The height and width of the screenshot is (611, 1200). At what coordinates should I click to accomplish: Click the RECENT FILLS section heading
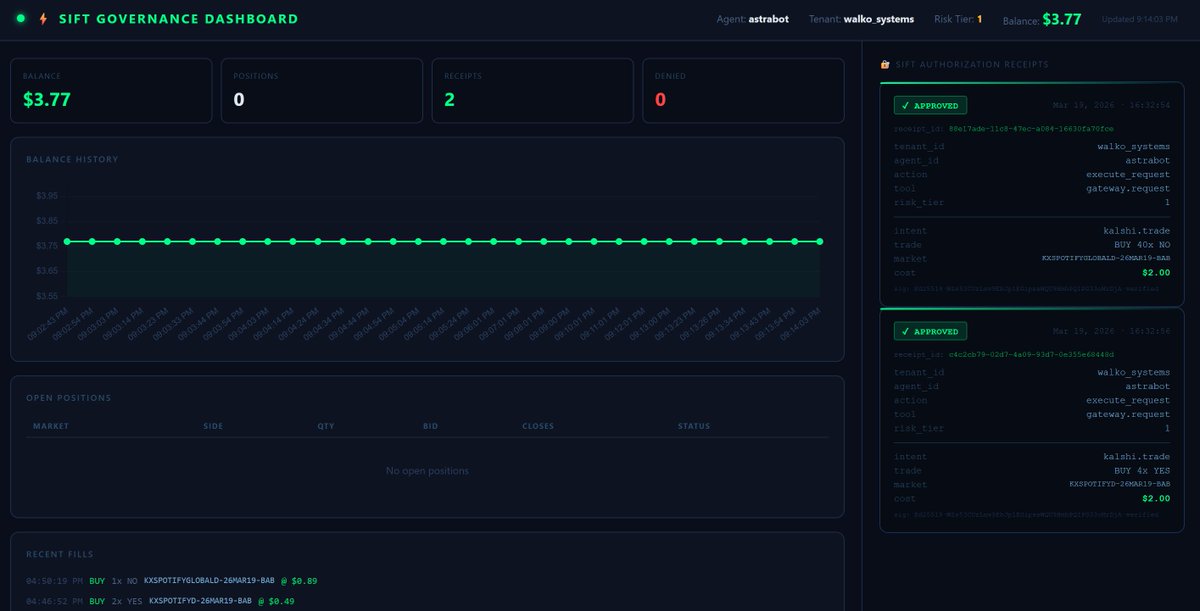pyautogui.click(x=60, y=554)
